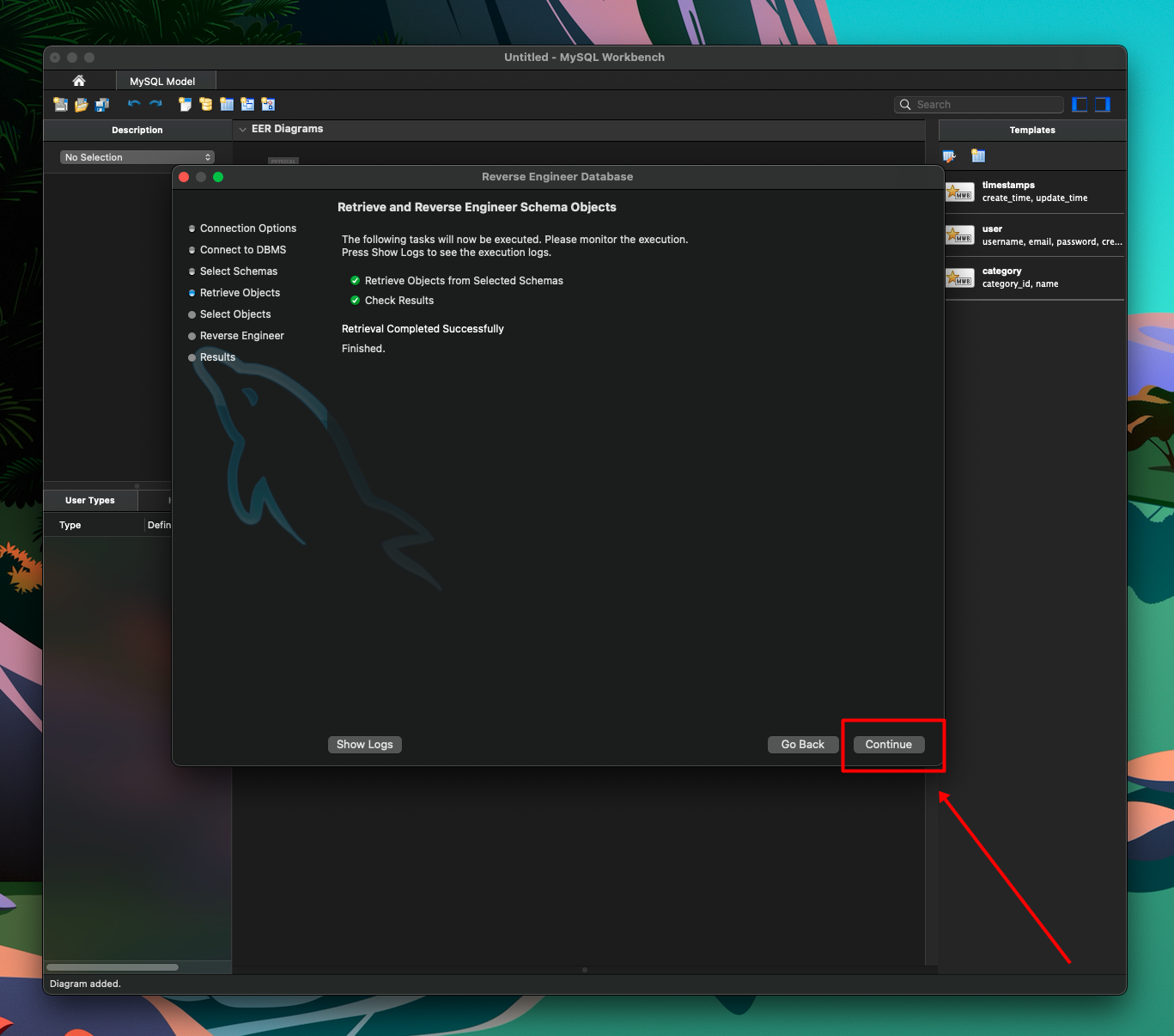Add new schema database icon

pos(206,105)
